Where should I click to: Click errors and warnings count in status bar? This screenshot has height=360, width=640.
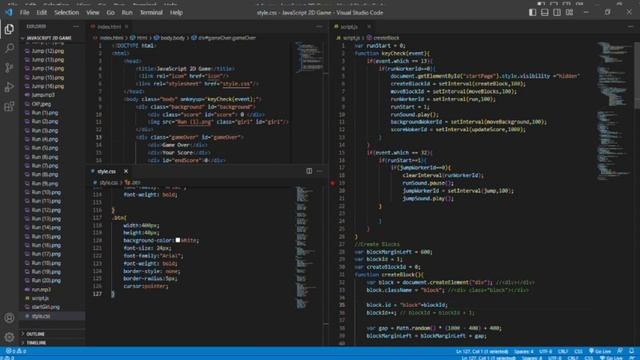[x=16, y=351]
